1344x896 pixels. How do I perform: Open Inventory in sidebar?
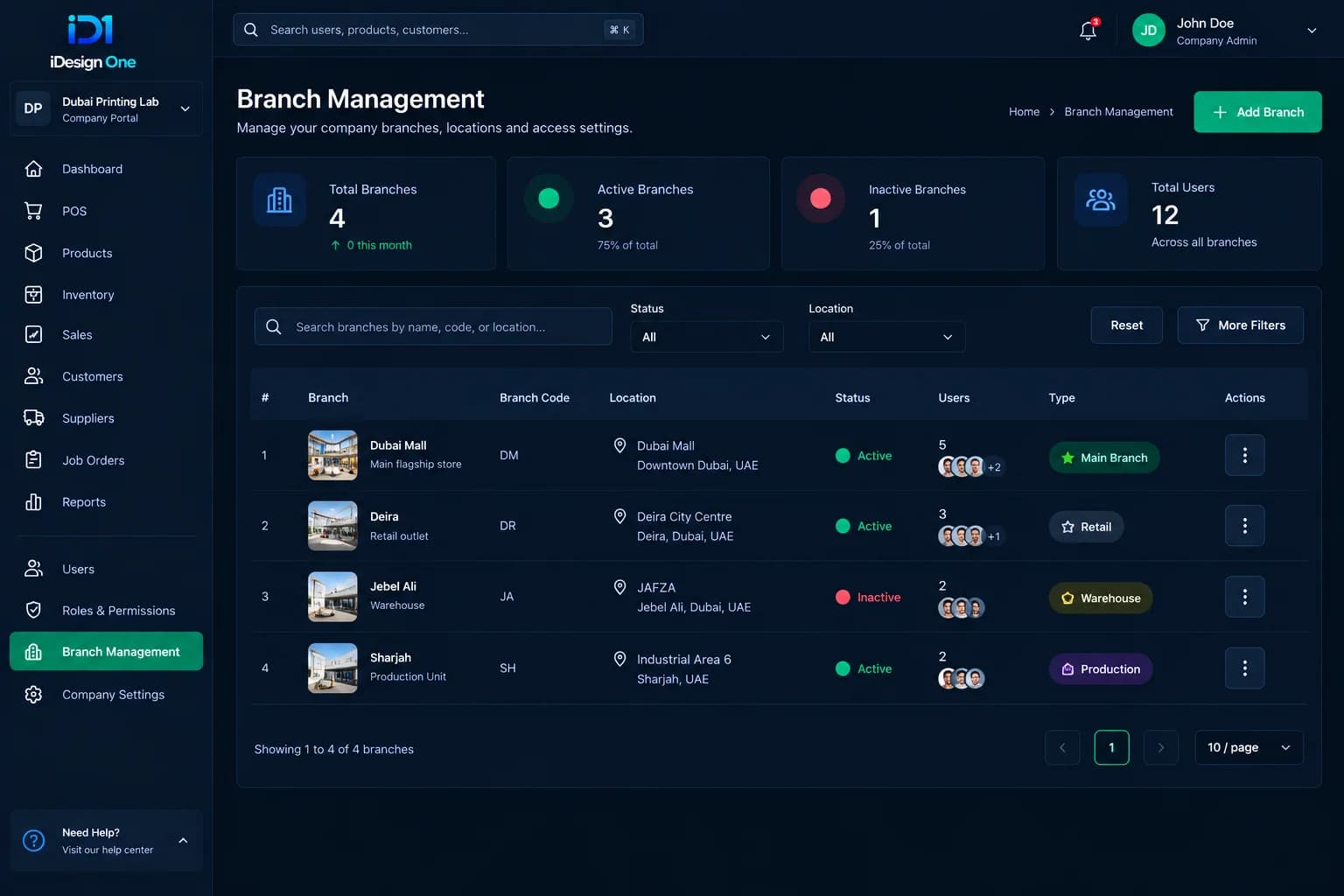[x=106, y=295]
